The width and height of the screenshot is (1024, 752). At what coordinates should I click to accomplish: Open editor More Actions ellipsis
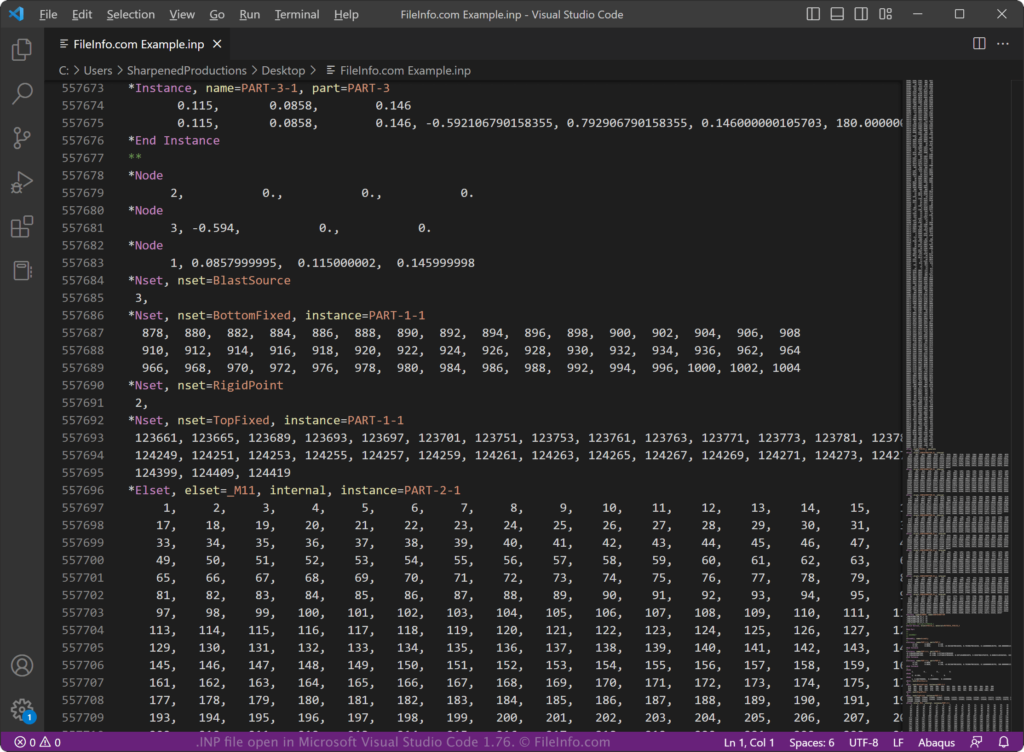coord(1003,44)
